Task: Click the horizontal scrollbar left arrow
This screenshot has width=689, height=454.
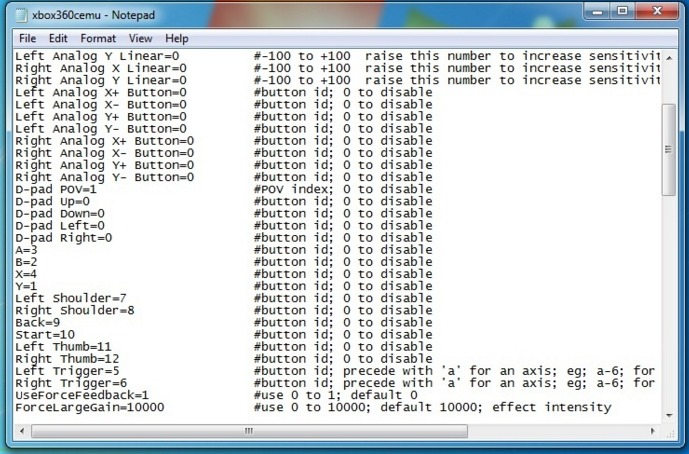Action: tap(22, 431)
